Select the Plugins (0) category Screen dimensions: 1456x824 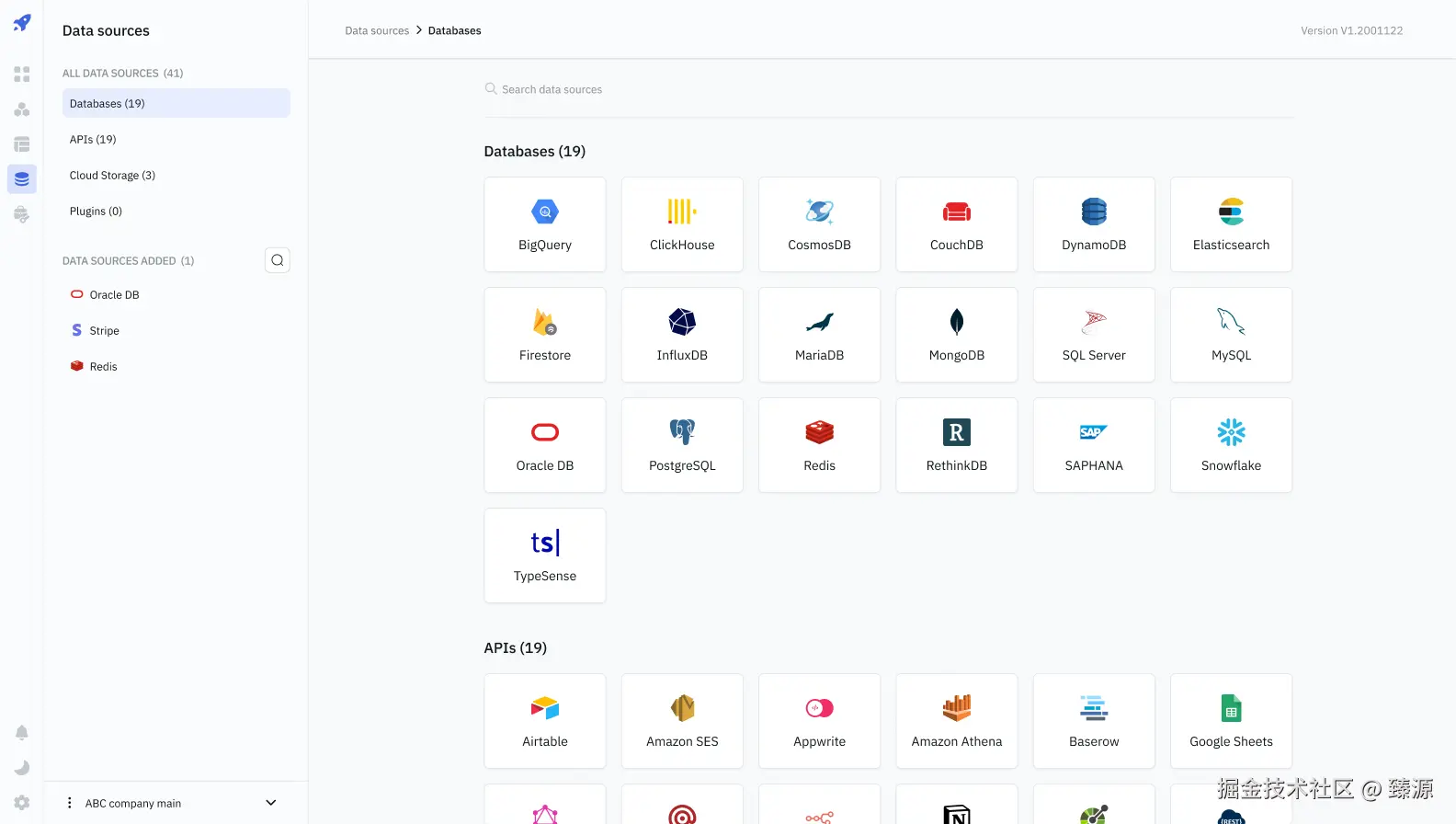coord(176,211)
